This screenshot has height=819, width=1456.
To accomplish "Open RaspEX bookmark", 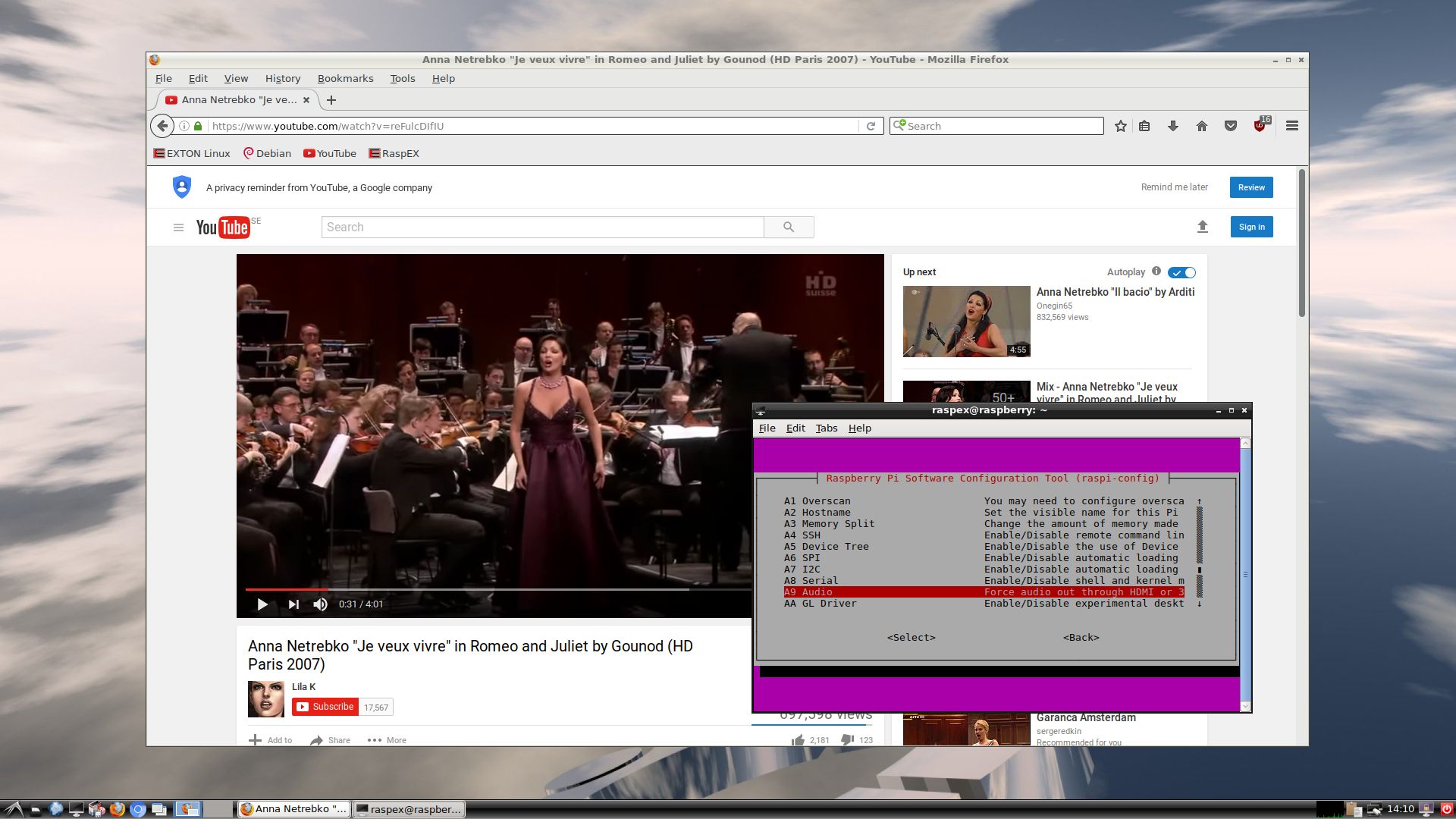I will 394,153.
